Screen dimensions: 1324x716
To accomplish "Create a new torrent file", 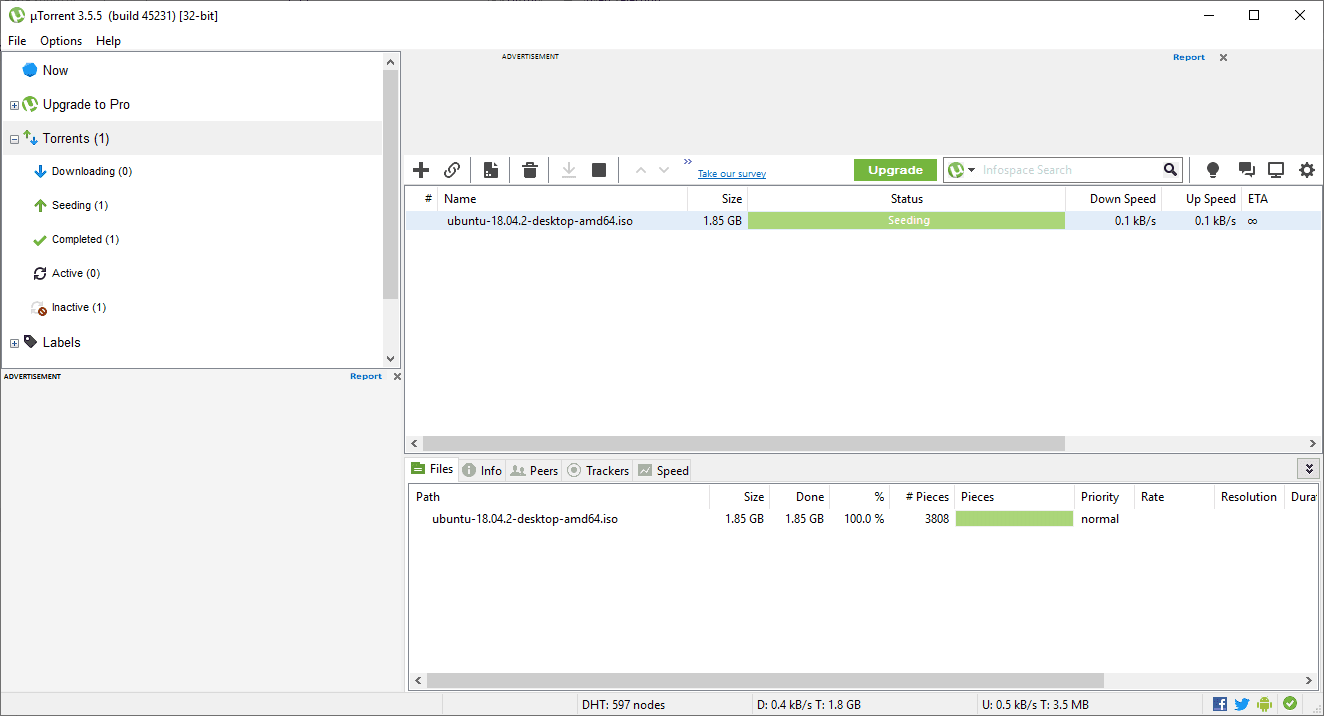I will click(x=490, y=169).
